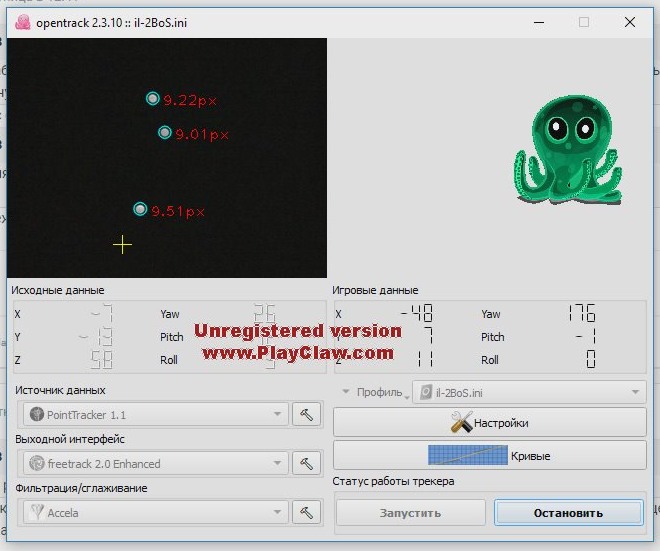Viewport: 660px width, 551px height.
Task: Click the Игровые данные Roll value 0
Action: [x=591, y=359]
